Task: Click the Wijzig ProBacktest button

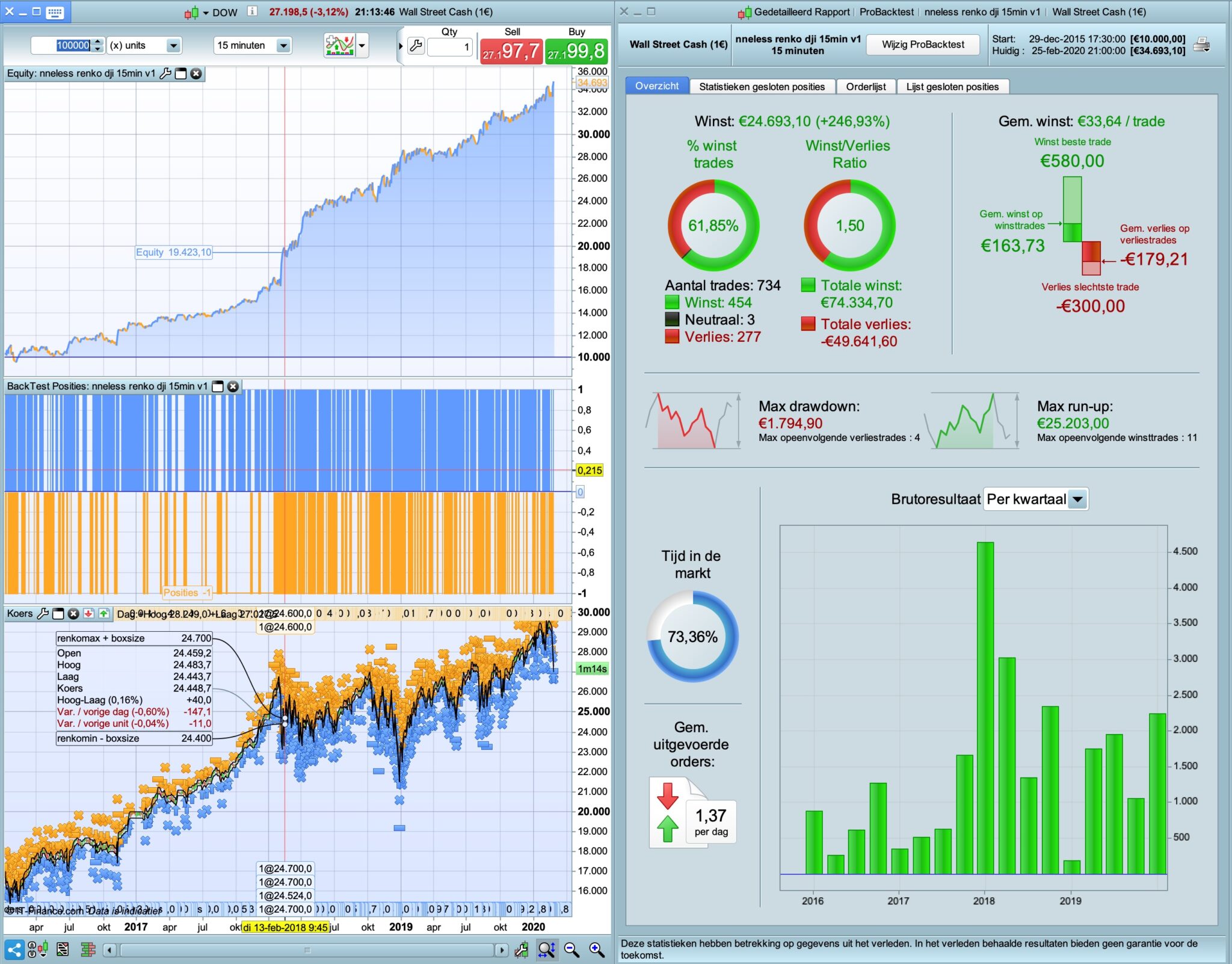Action: click(923, 45)
